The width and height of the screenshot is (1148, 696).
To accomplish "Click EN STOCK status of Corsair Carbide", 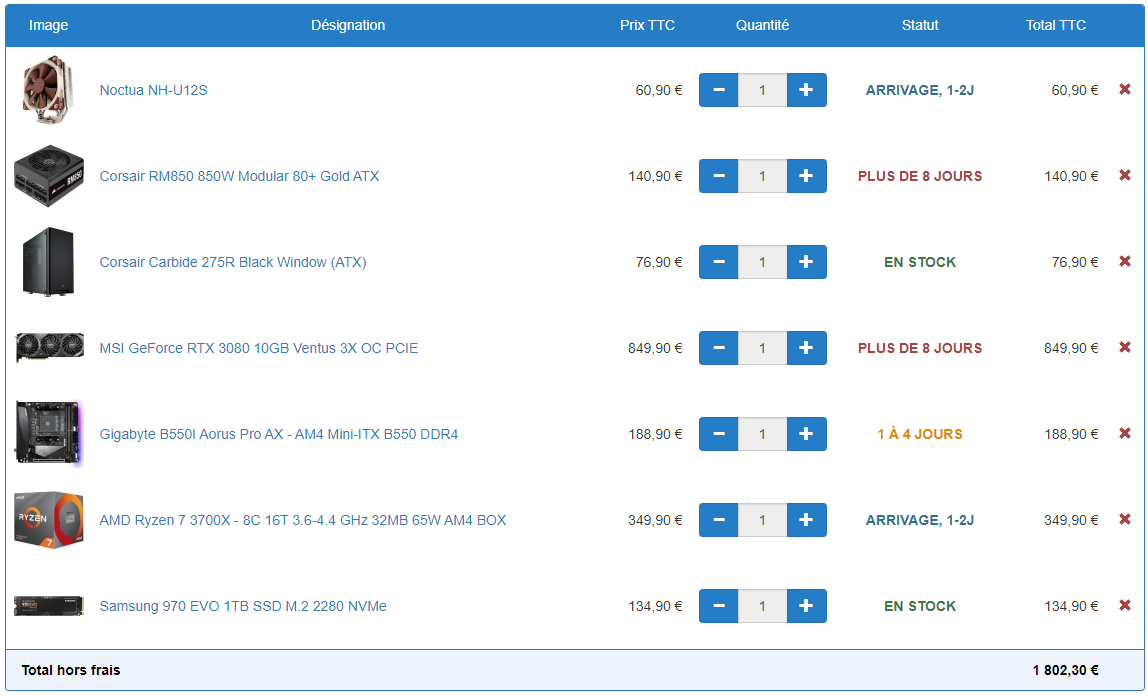I will (920, 262).
